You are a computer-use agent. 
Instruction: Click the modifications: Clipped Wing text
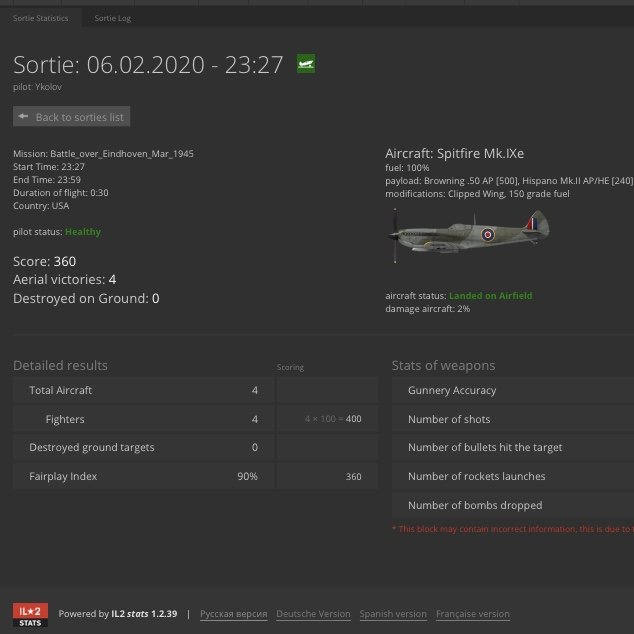(477, 194)
